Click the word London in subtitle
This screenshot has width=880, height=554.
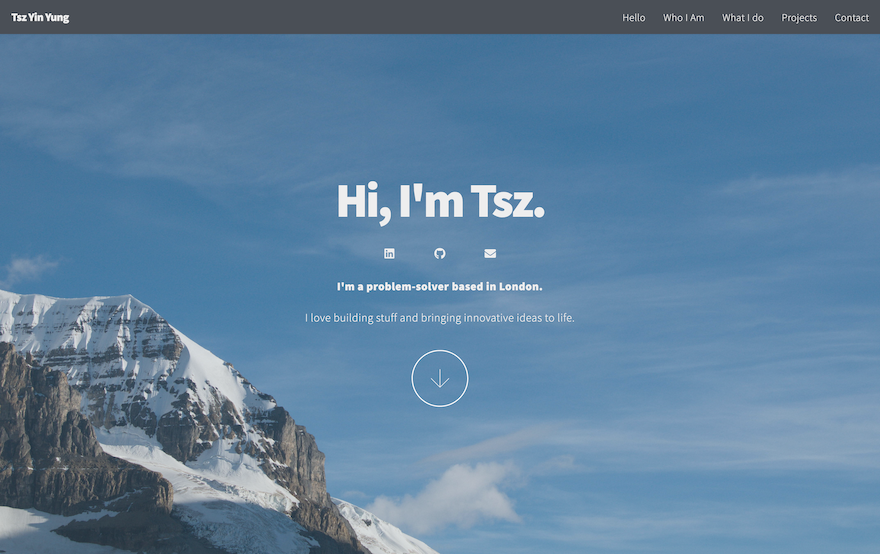519,286
